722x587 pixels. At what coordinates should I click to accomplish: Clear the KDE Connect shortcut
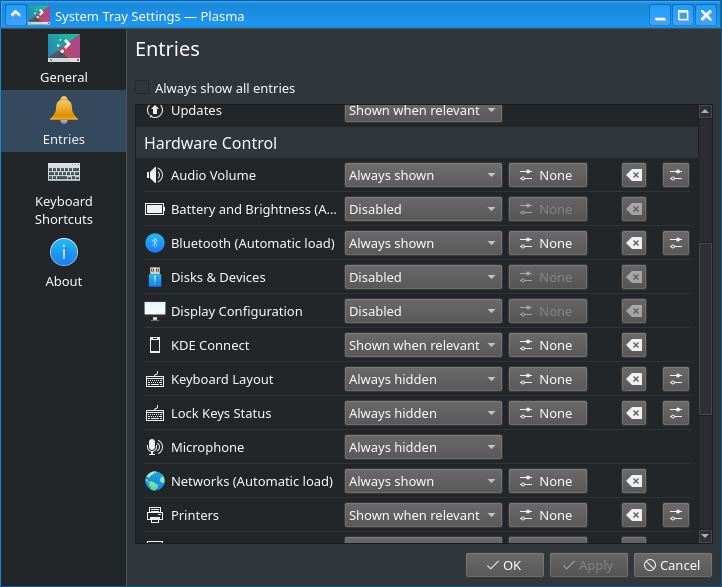[634, 345]
